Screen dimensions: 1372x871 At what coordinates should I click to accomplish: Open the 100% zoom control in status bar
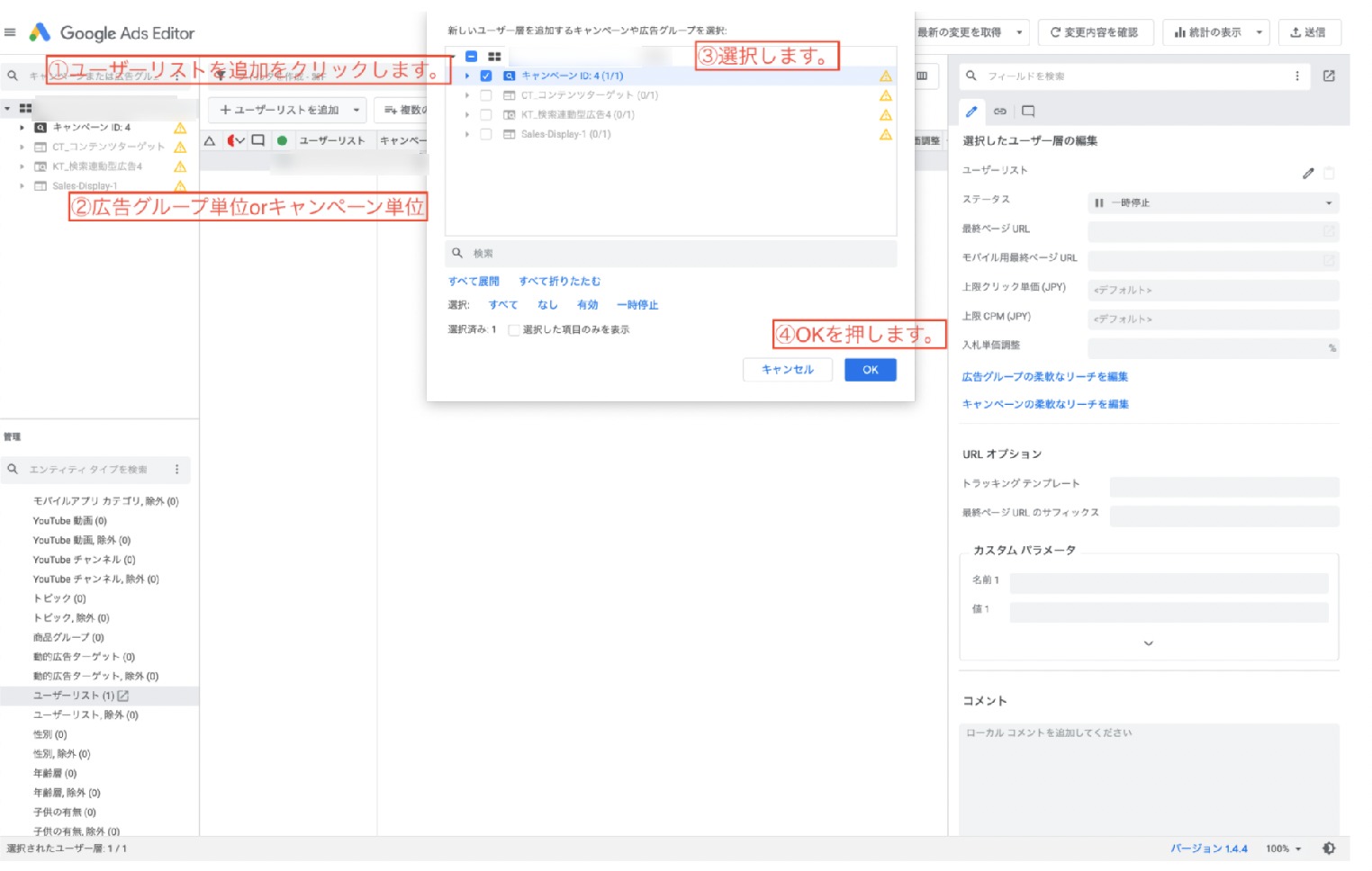coord(1283,849)
